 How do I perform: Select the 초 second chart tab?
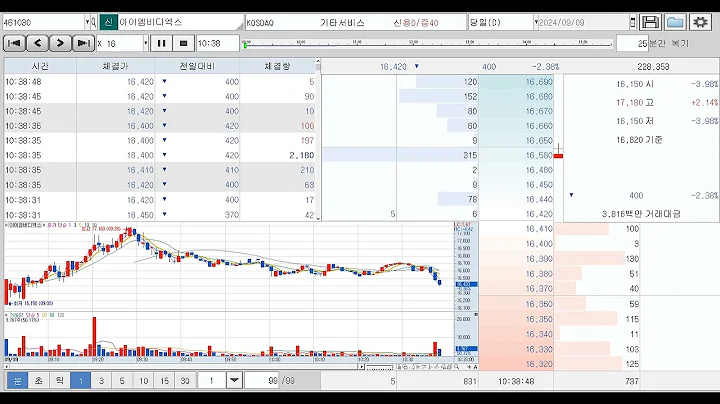pos(39,381)
